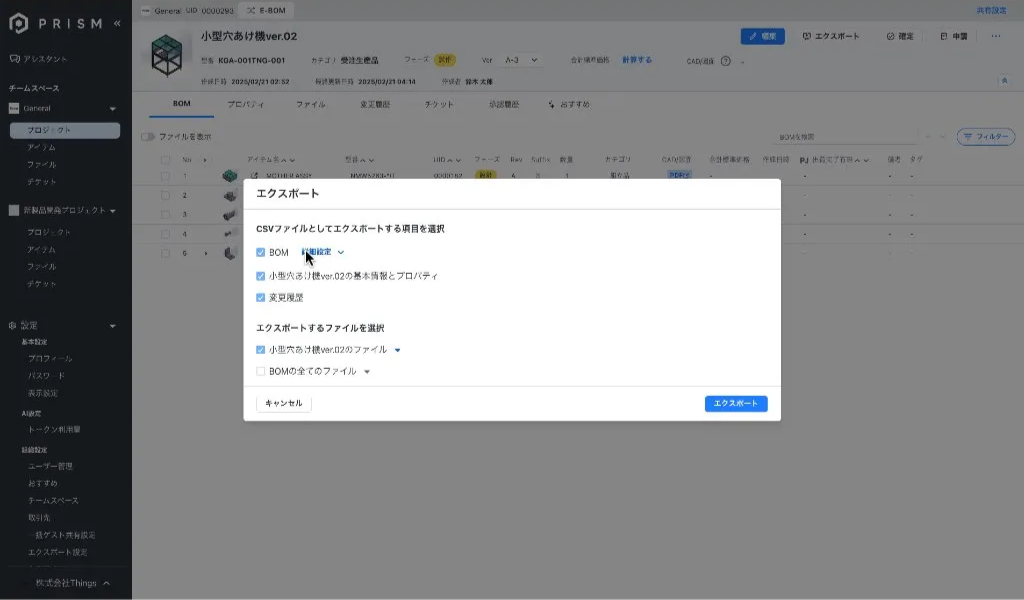
Task: Click the 設定 gear icon in sidebar
Action: [x=13, y=326]
